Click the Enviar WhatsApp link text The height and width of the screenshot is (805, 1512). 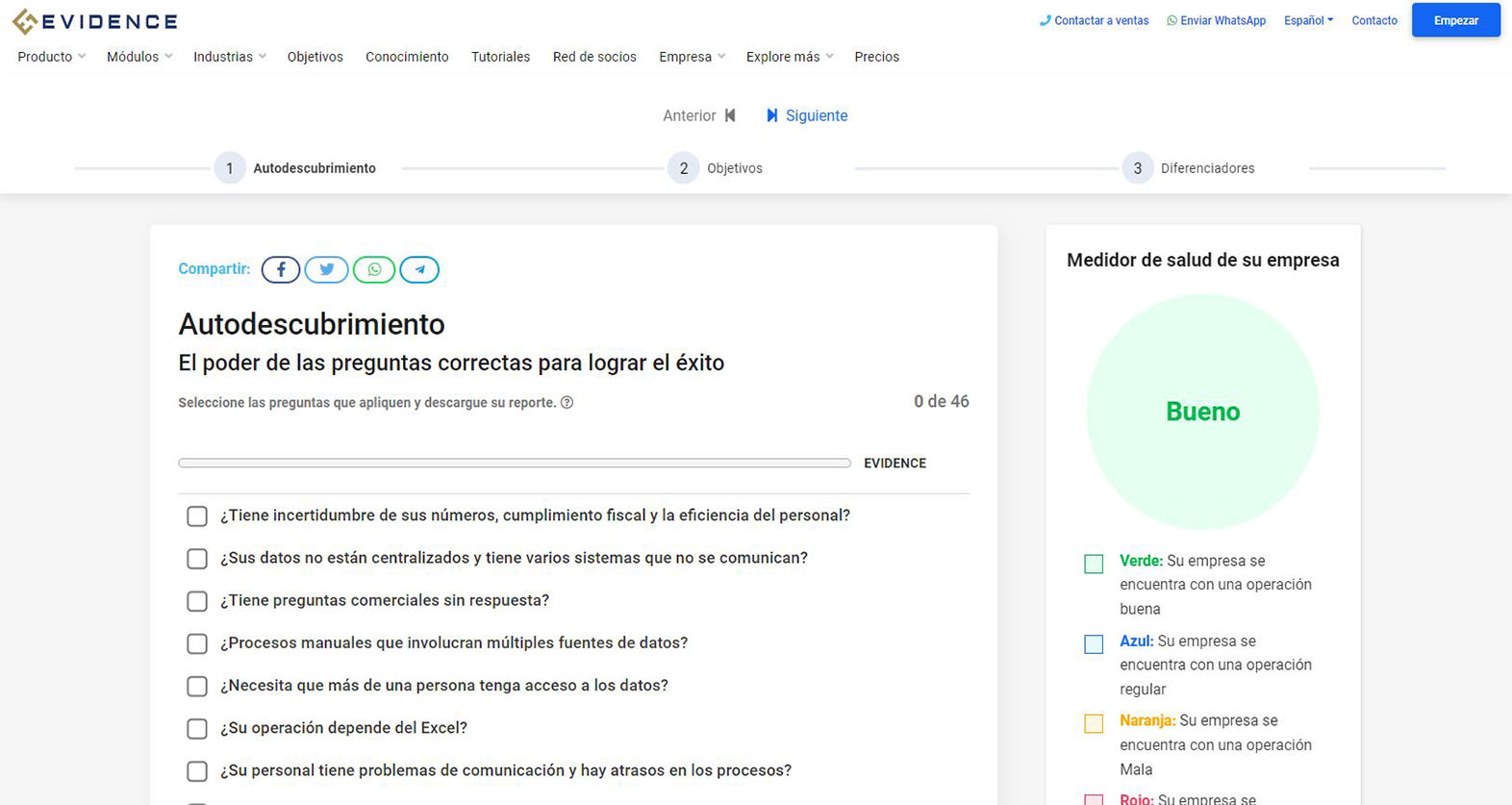[x=1223, y=20]
